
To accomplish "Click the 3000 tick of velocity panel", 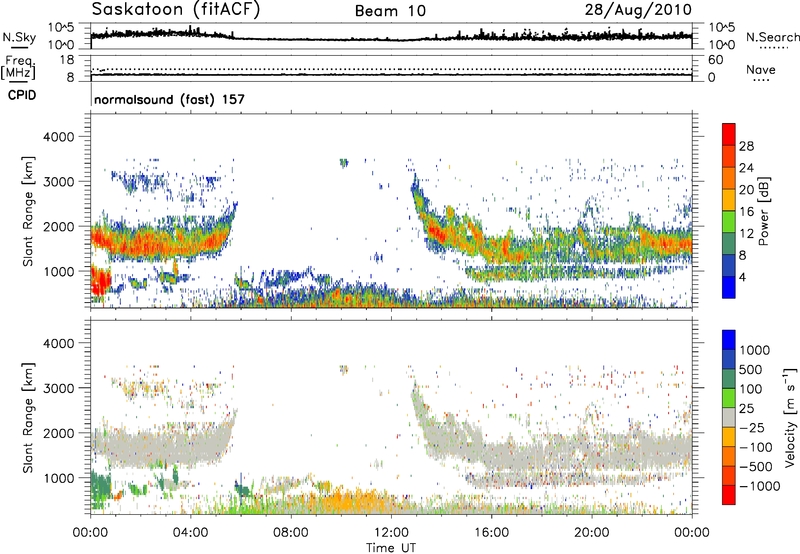I will (58, 388).
